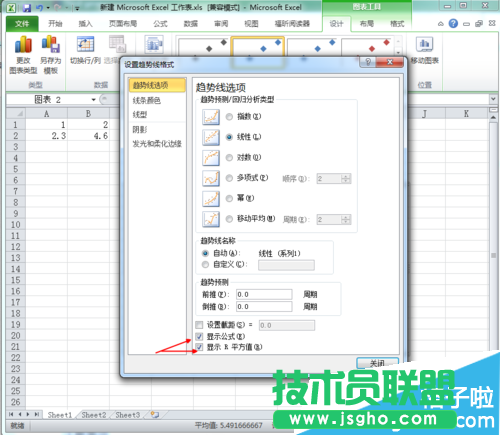500x435 pixels.
Task: Toggle the 显示公式 checkbox
Action: click(199, 336)
